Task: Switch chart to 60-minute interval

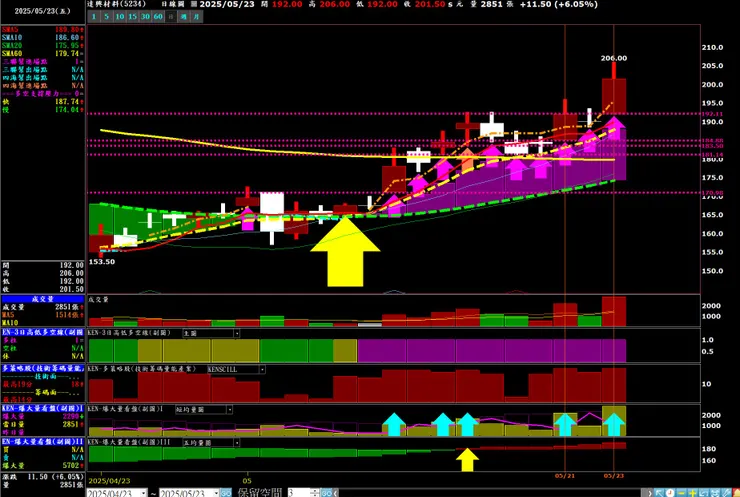Action: (x=158, y=17)
